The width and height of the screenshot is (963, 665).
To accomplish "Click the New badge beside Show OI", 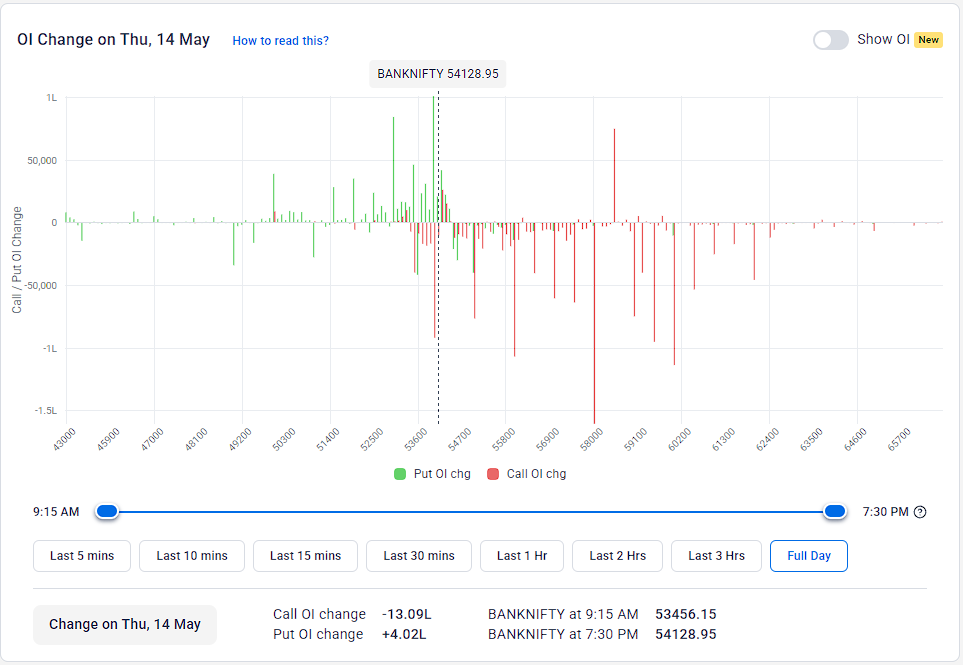I will tap(929, 40).
